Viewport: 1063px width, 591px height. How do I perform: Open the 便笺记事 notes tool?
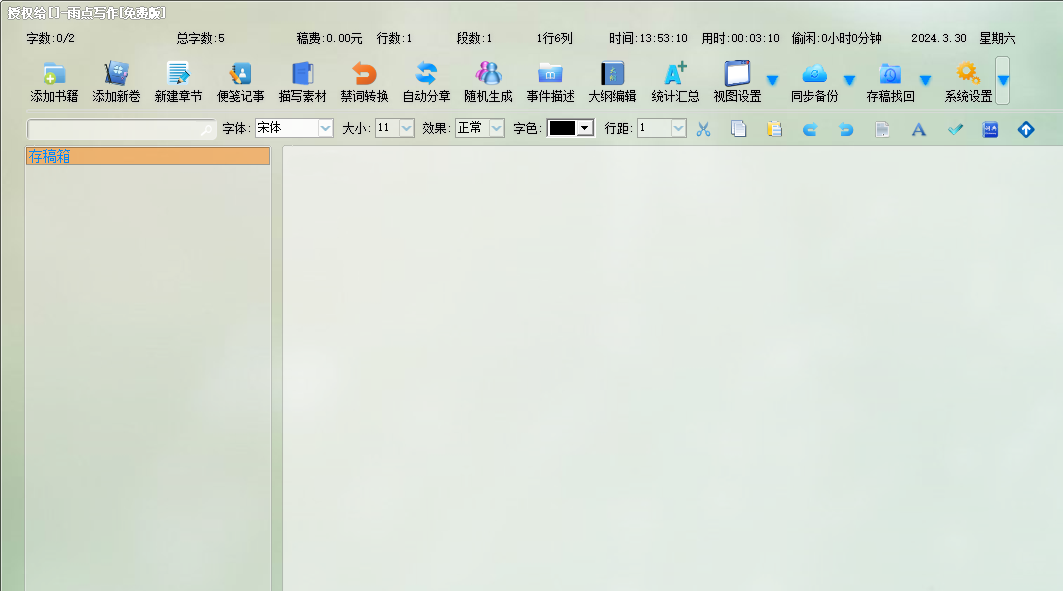241,82
